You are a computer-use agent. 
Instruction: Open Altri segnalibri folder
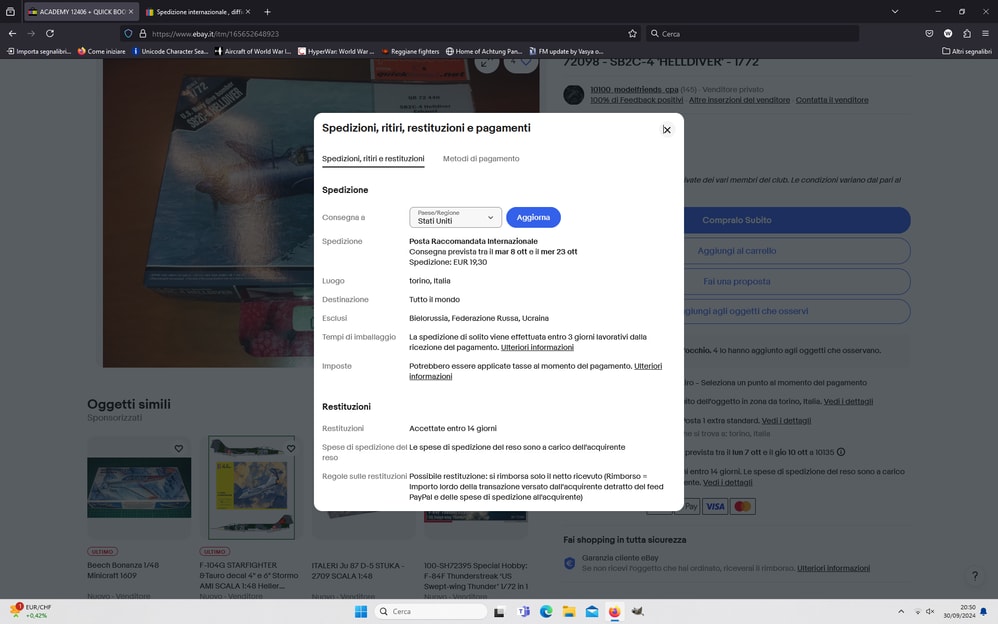(967, 51)
